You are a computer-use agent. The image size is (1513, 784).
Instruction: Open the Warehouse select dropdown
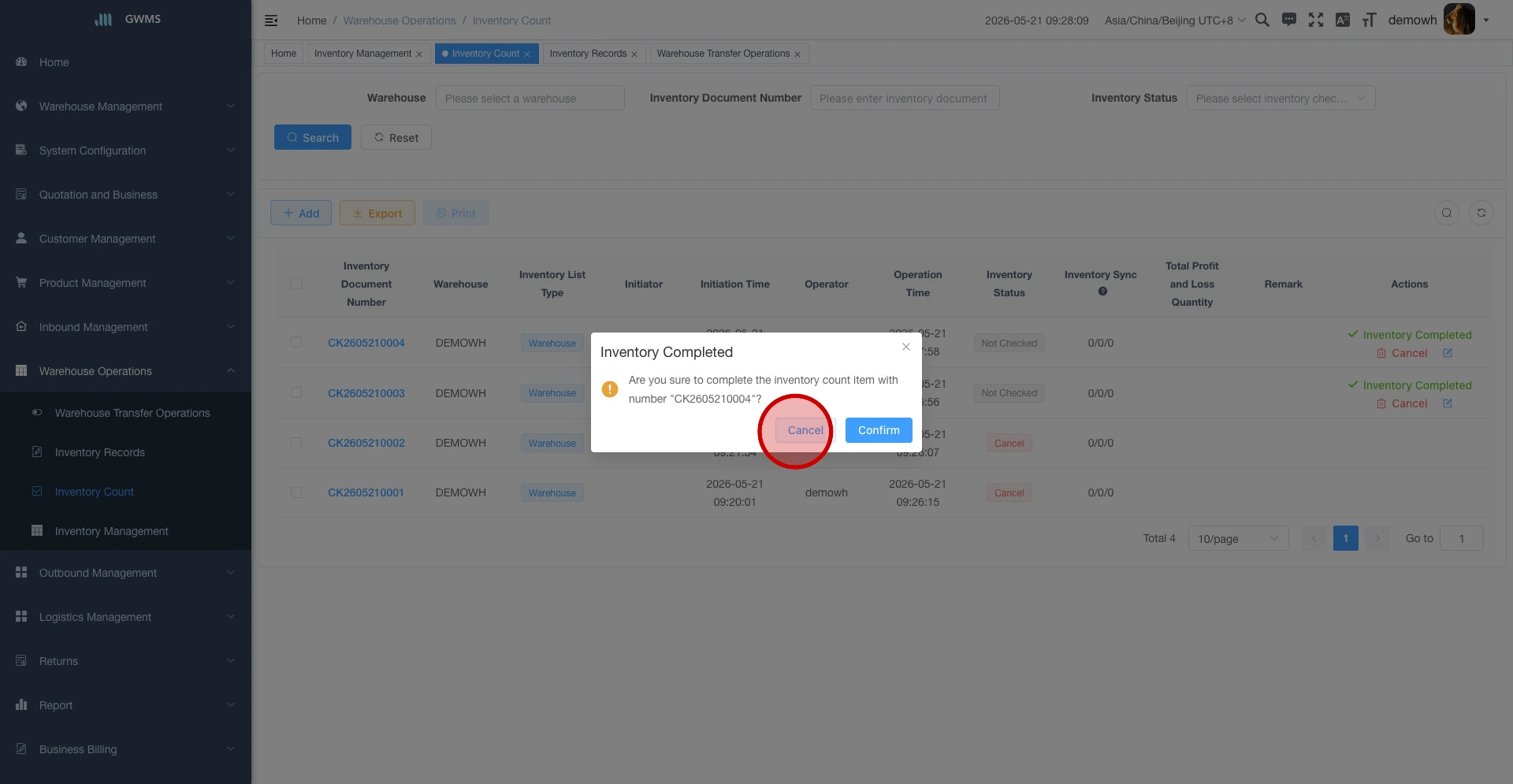tap(530, 98)
